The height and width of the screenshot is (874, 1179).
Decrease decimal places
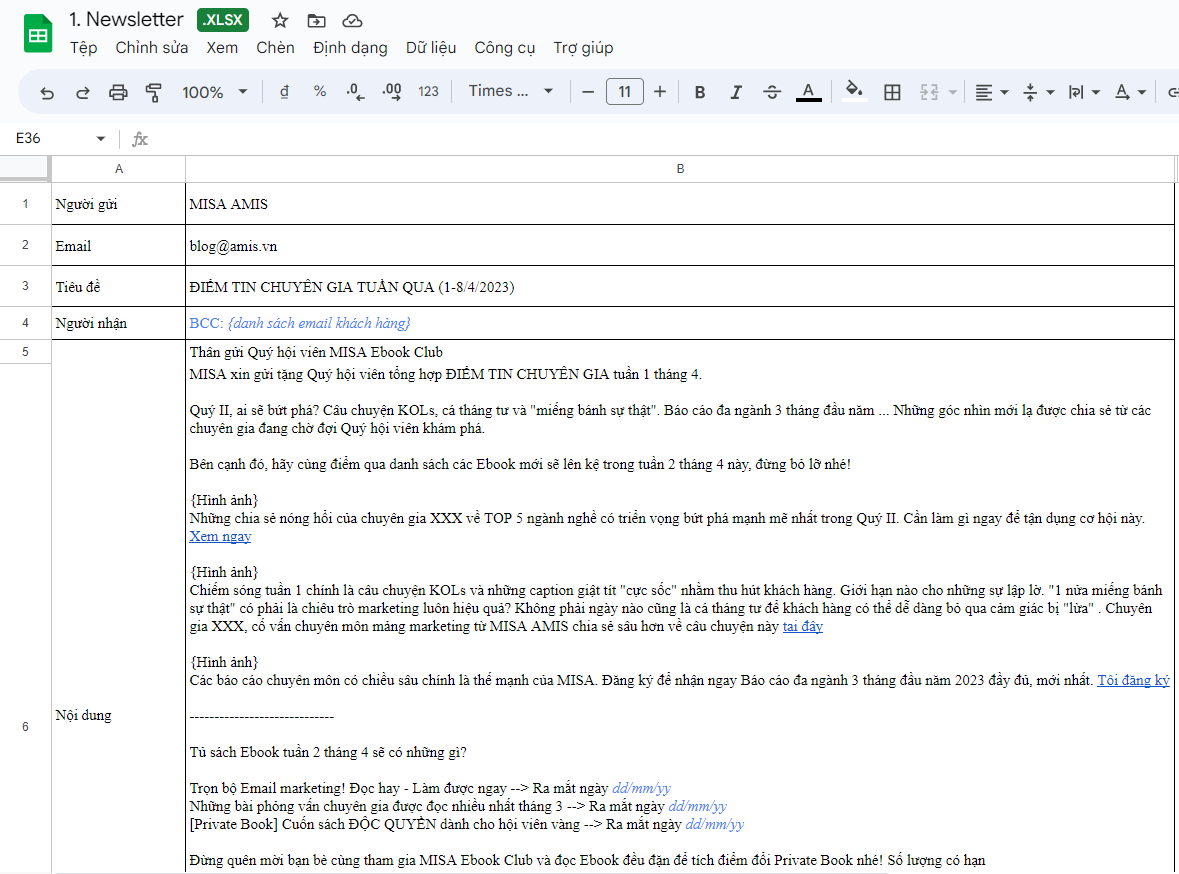pyautogui.click(x=355, y=92)
